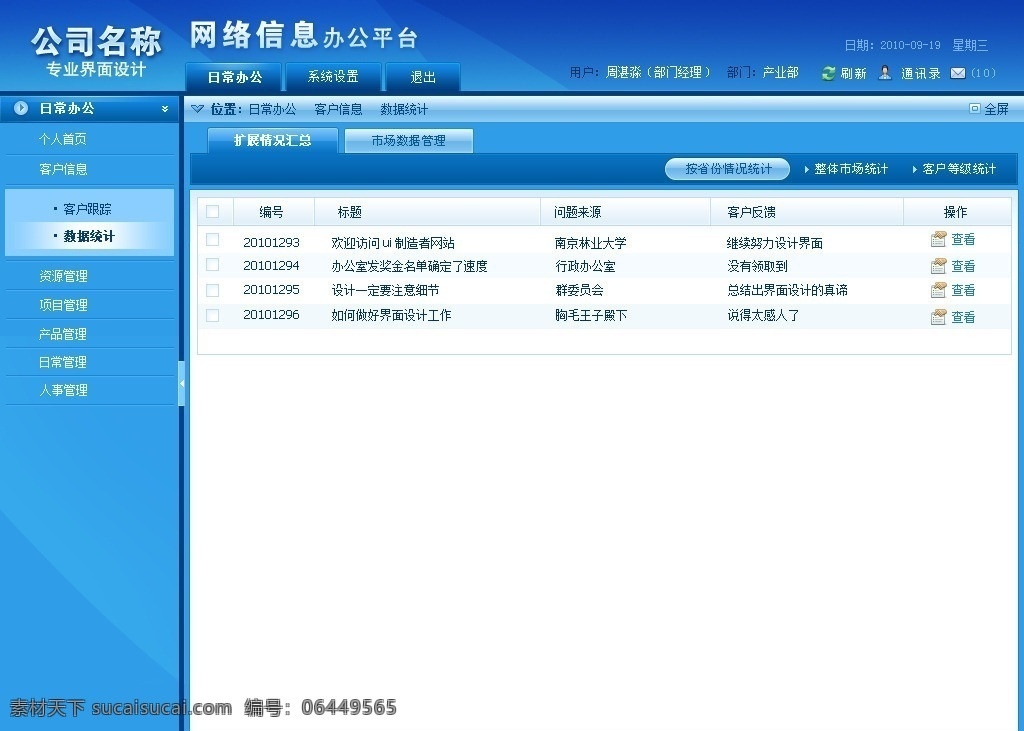Check the box for row 20101293
Screen dimensions: 1024x731
tap(212, 240)
